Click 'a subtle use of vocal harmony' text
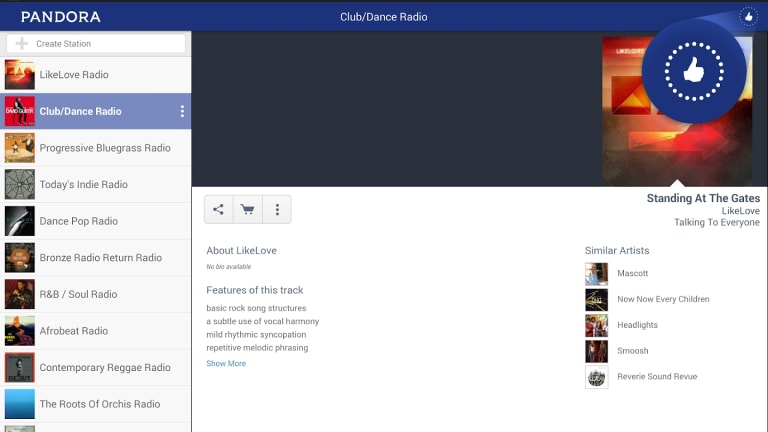Viewport: 768px width, 432px height. tap(263, 321)
